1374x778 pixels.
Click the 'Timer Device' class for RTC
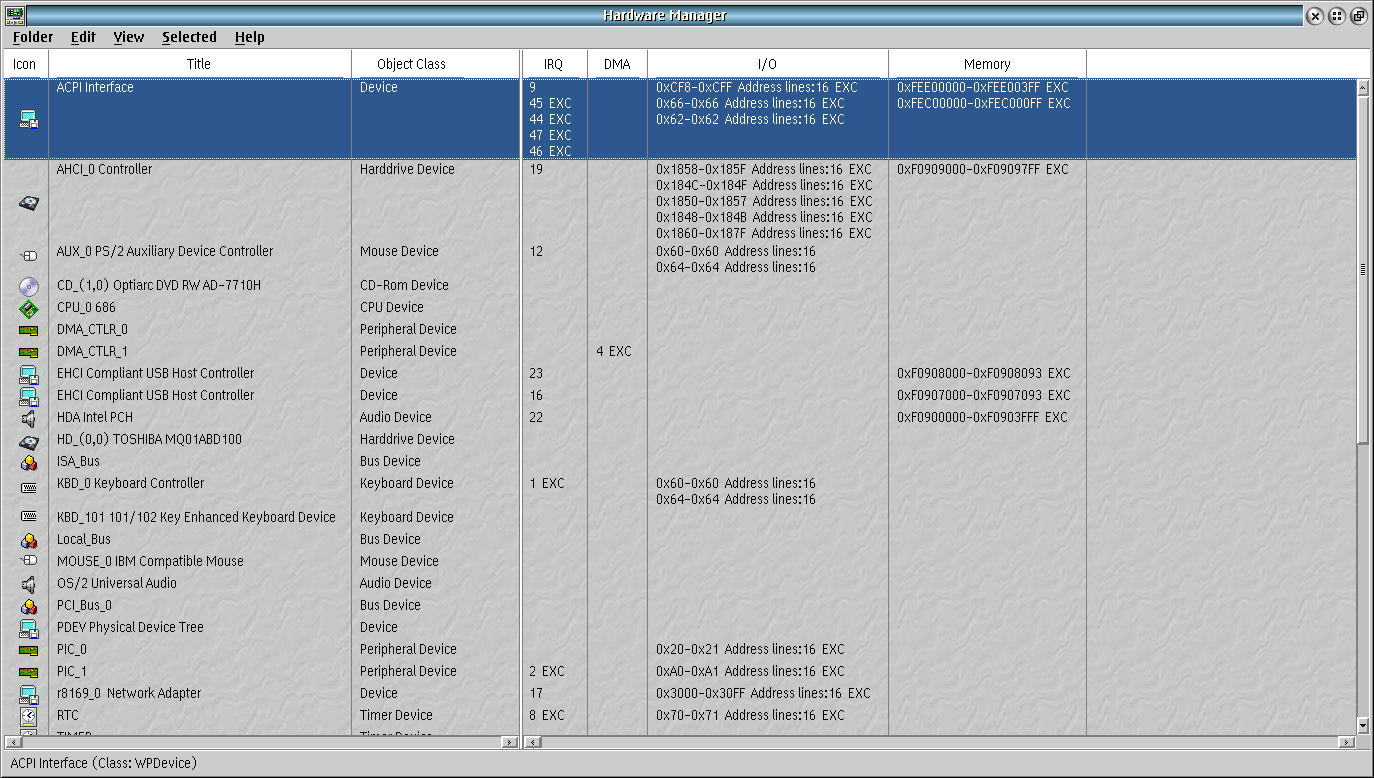pyautogui.click(x=396, y=716)
